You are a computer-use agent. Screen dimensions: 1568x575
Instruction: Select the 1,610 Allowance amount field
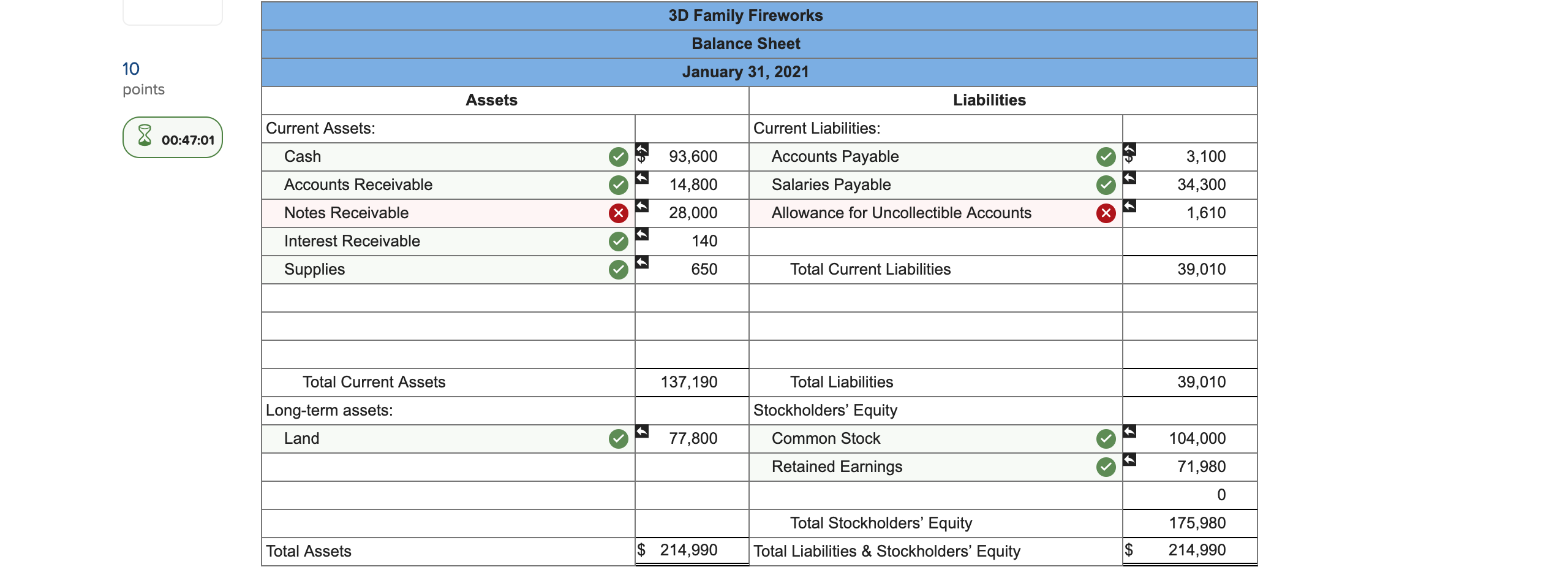point(1190,213)
